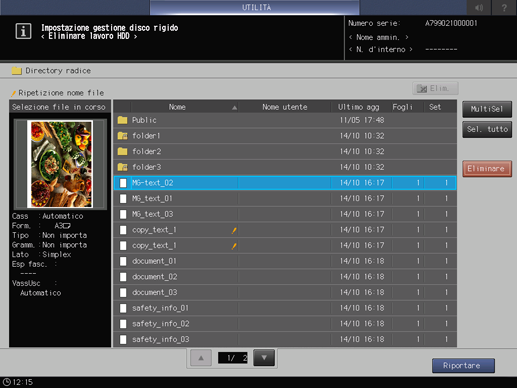This screenshot has width=517, height=388.
Task: Click the red Eliminare button
Action: click(487, 169)
